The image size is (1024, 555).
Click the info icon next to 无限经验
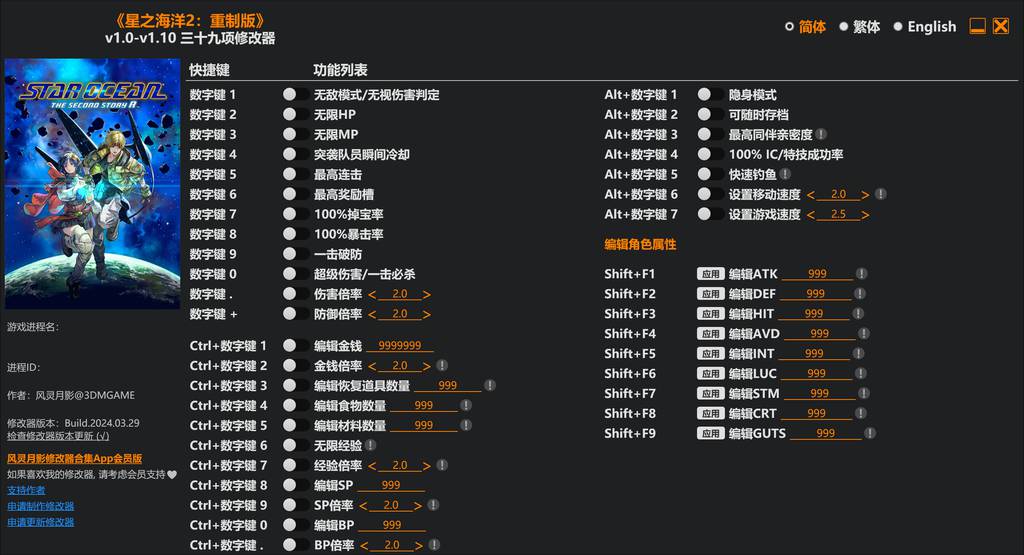tap(370, 445)
